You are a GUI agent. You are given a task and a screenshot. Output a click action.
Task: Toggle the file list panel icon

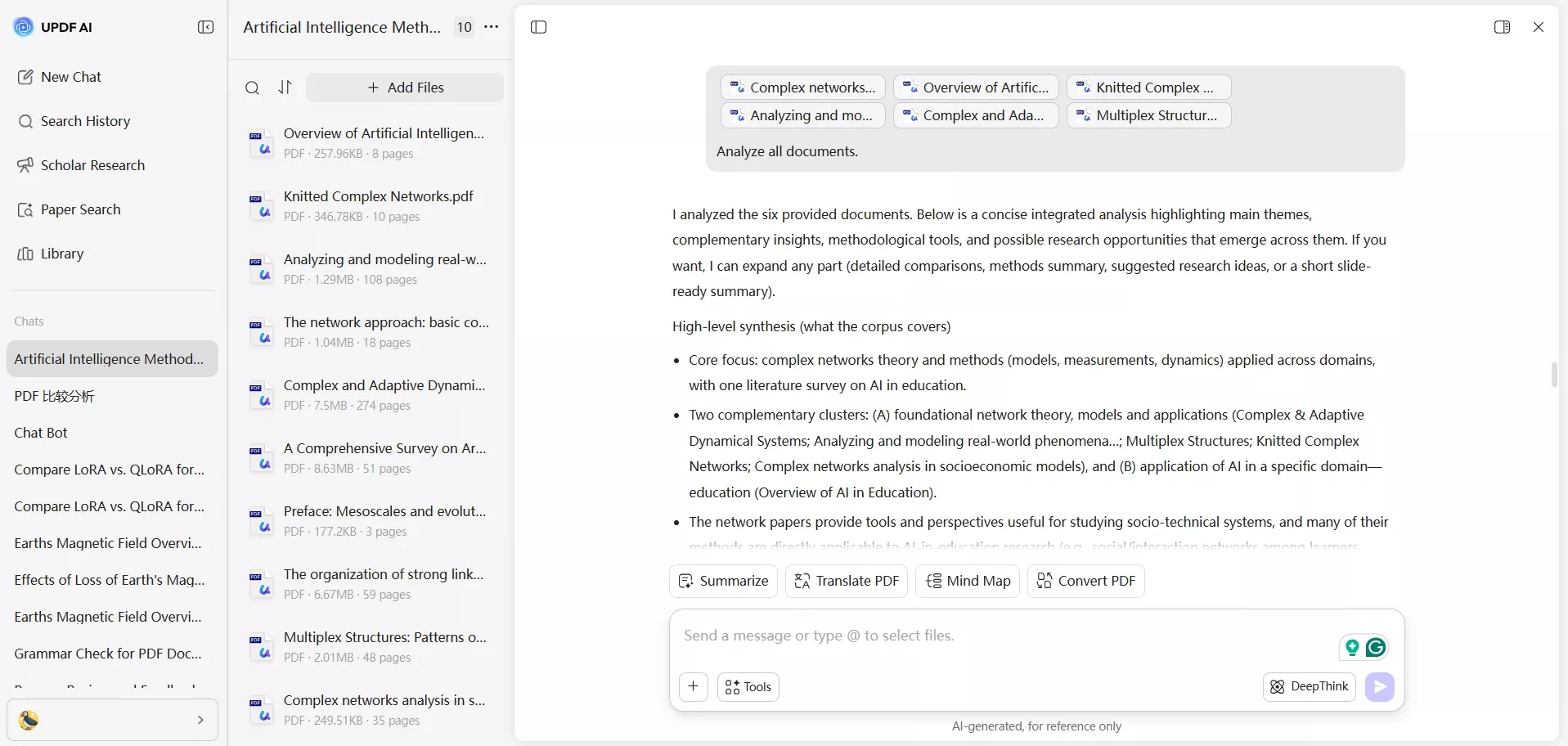[x=538, y=27]
